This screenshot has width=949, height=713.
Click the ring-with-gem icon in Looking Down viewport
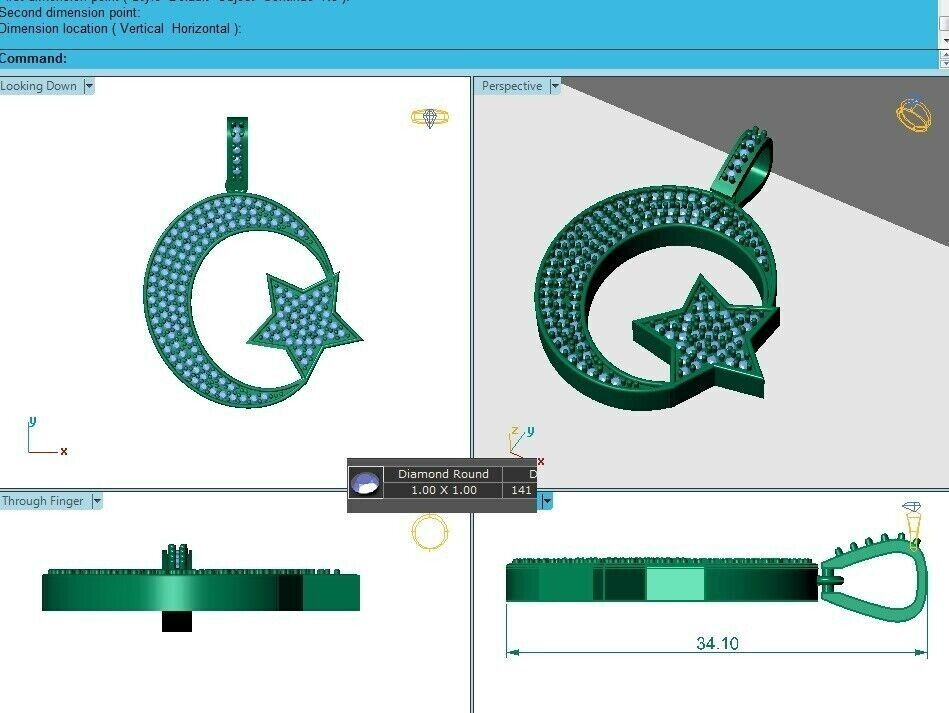[430, 117]
